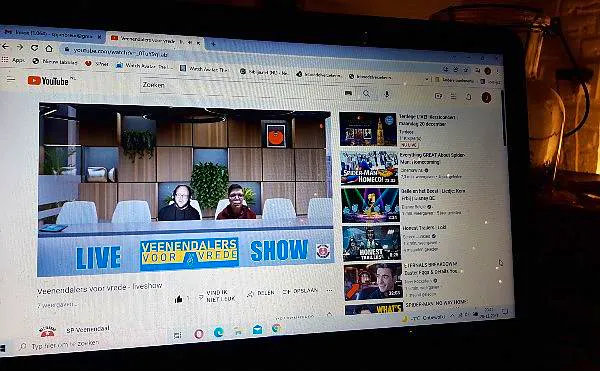Click the address bar URL

click(121, 52)
